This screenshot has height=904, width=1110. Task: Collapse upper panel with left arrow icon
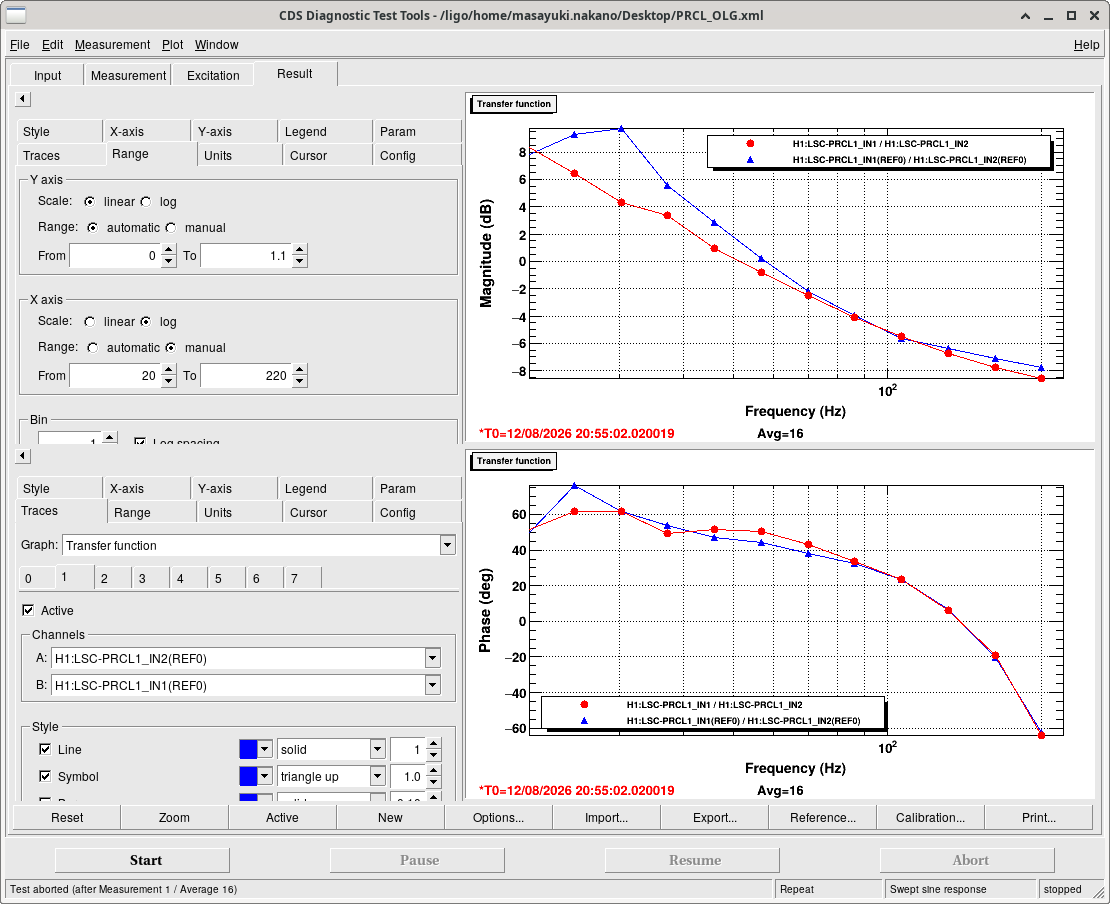click(23, 99)
